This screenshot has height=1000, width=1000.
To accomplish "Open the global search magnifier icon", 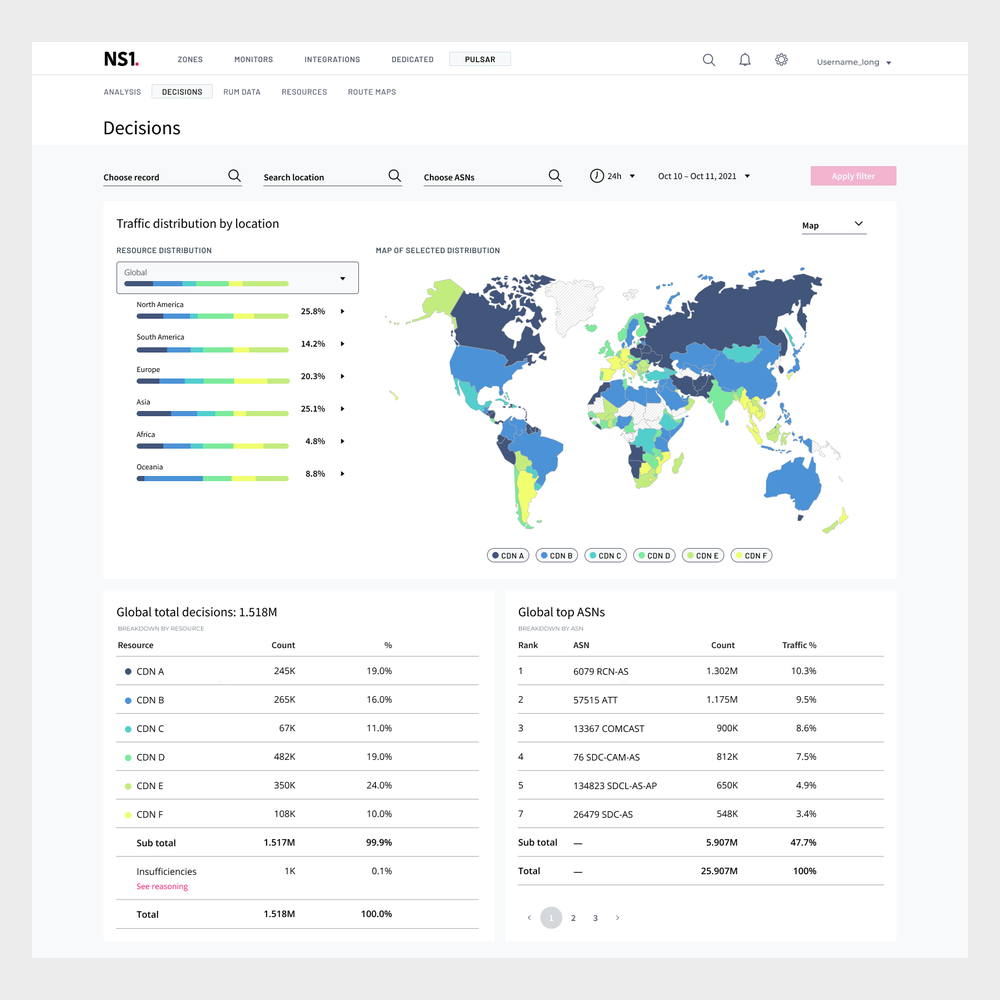I will pyautogui.click(x=709, y=60).
